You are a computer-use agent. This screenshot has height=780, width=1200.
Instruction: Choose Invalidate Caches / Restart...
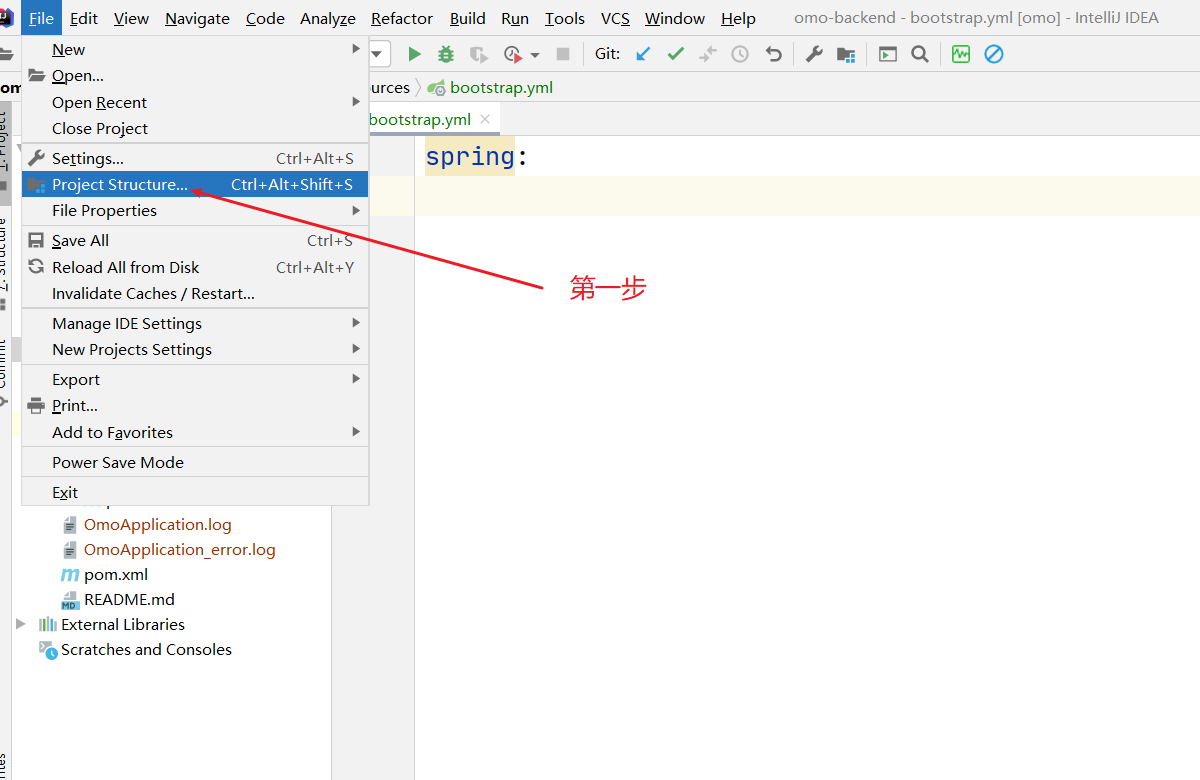click(x=195, y=293)
